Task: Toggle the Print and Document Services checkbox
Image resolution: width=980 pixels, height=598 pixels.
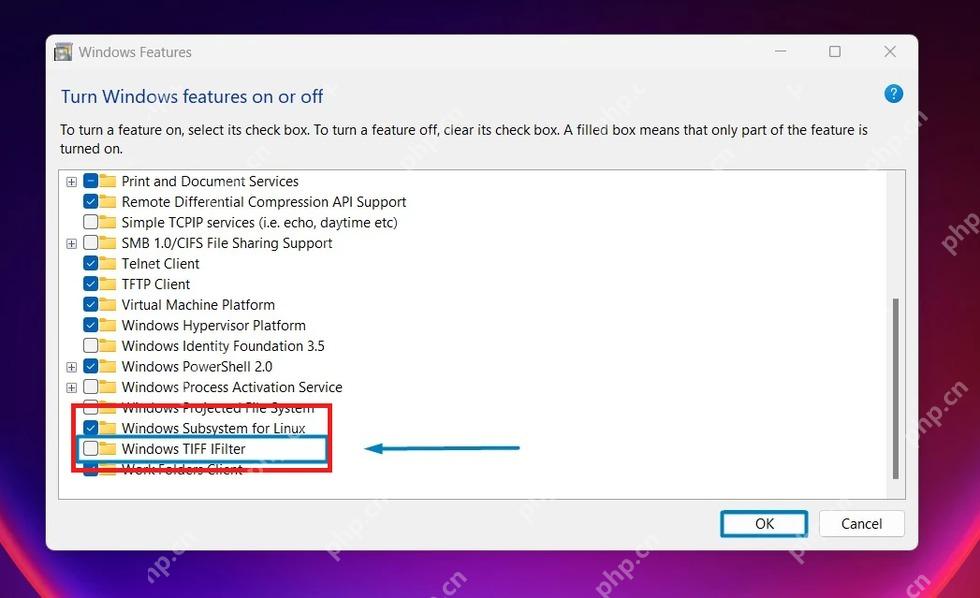Action: [91, 181]
